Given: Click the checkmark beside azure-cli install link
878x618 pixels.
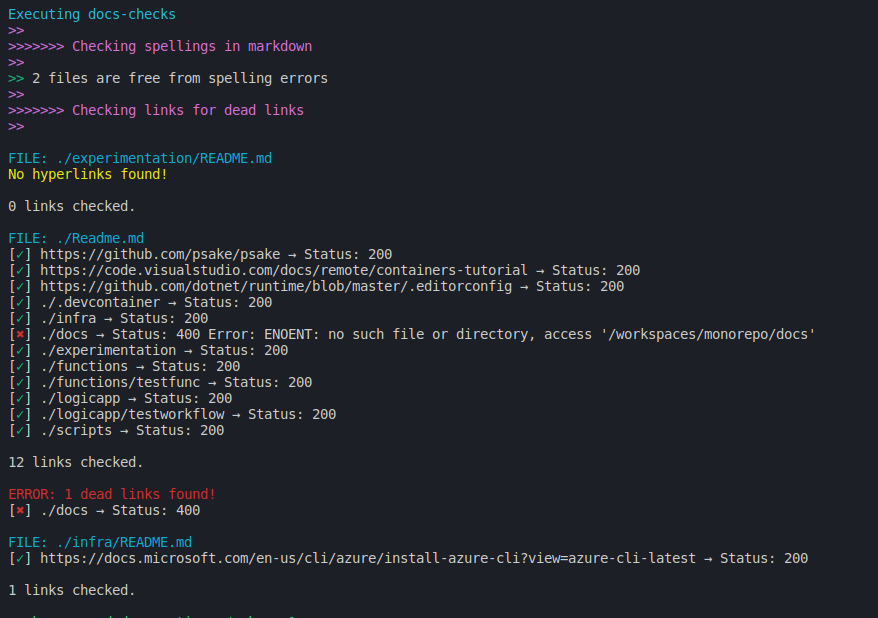Looking at the screenshot, I should click(x=20, y=559).
